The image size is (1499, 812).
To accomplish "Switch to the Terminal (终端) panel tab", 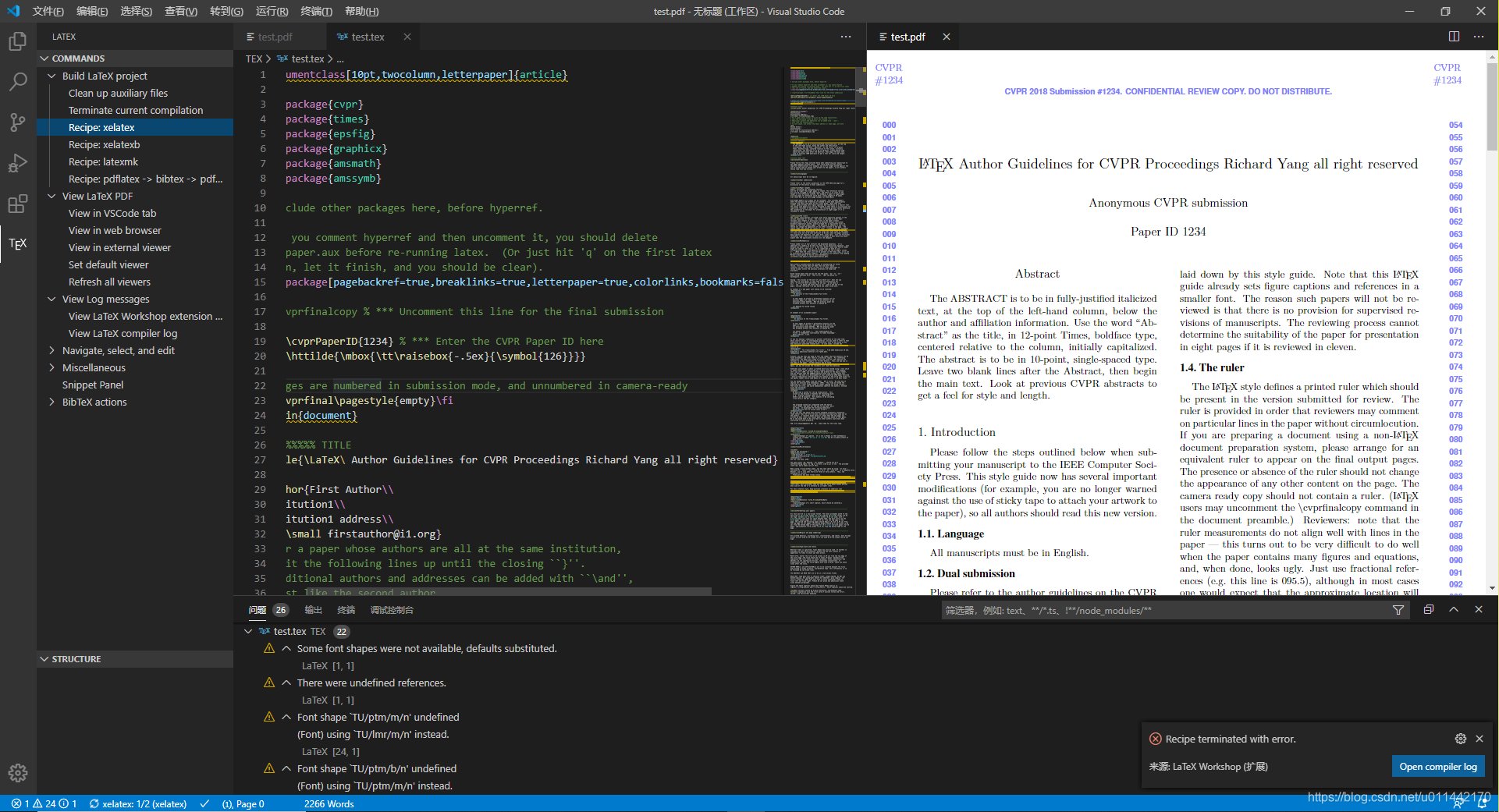I will [346, 610].
